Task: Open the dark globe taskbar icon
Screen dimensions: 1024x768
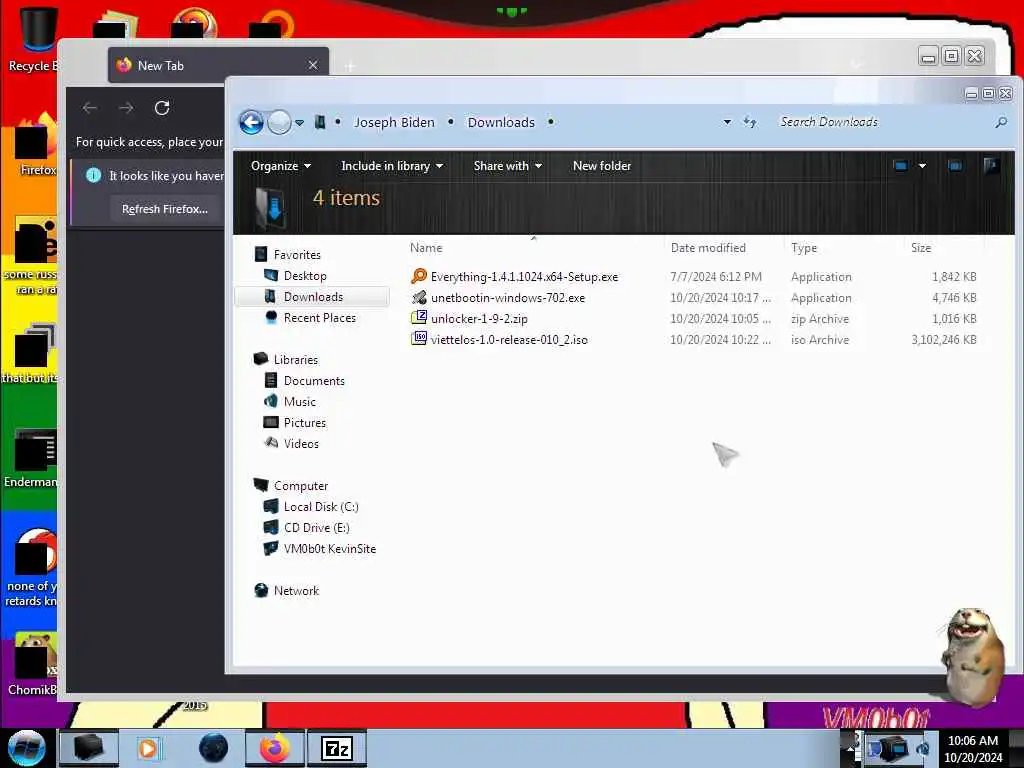Action: coord(213,748)
